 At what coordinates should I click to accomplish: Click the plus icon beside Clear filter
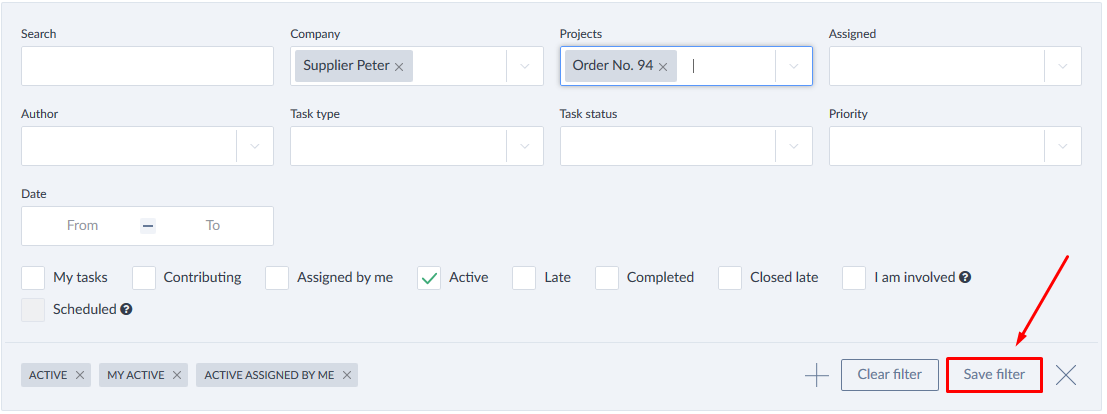[817, 375]
